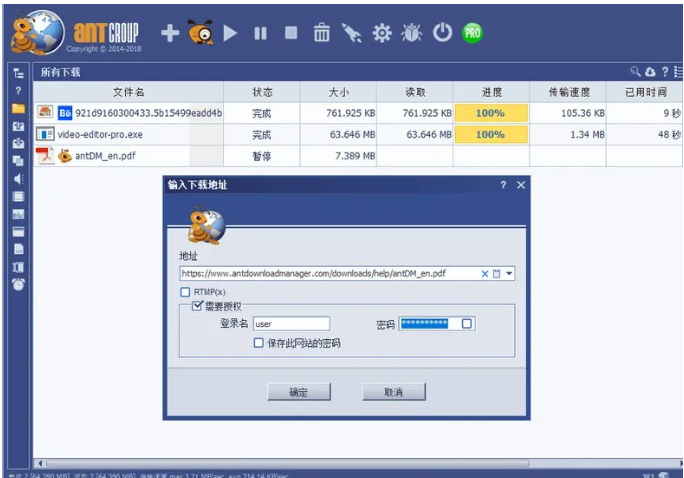Click the left arrow of the horizontal scrollbar
The height and width of the screenshot is (478, 684).
coord(40,463)
